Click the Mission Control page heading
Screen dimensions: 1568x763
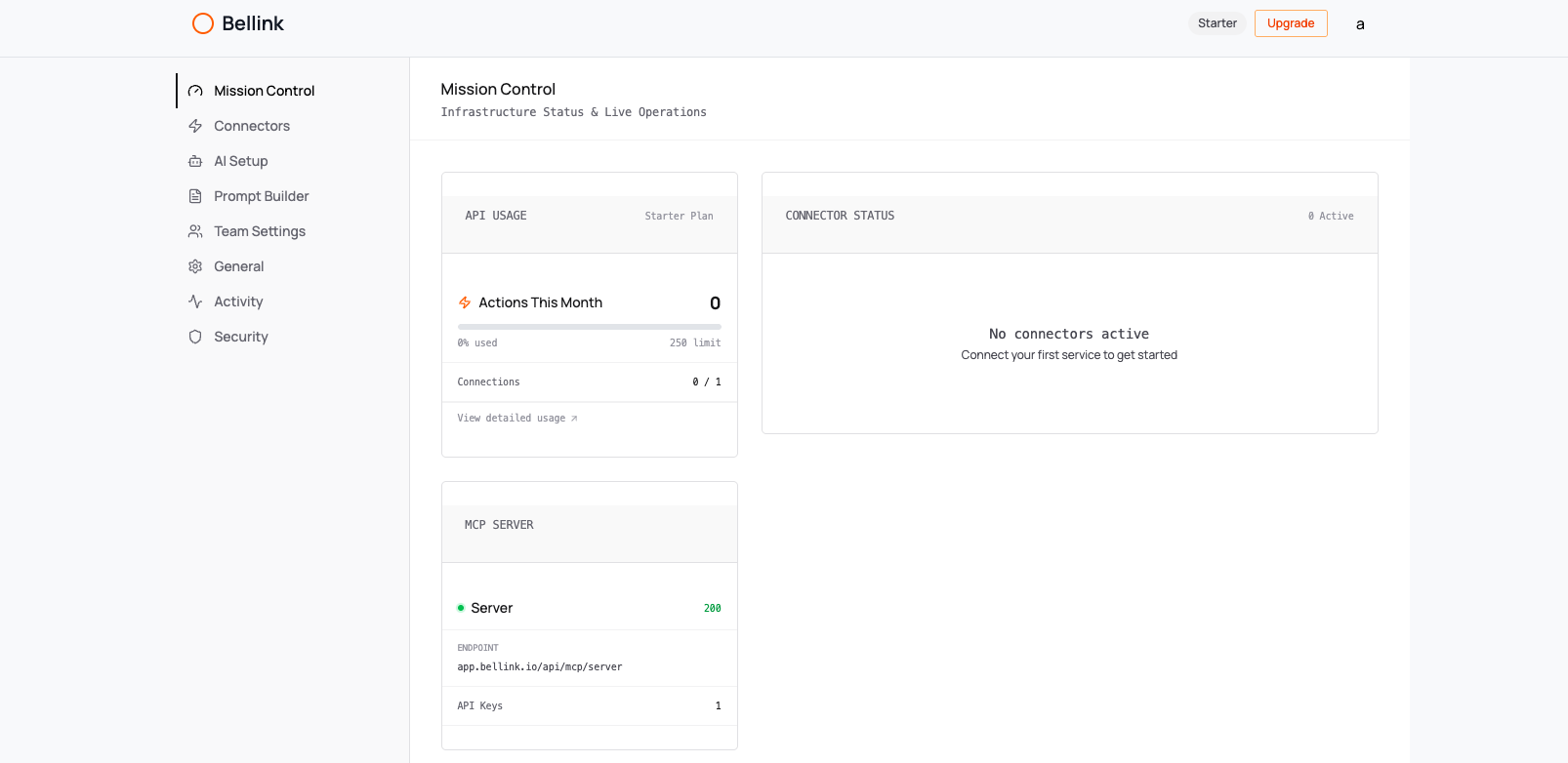(498, 89)
